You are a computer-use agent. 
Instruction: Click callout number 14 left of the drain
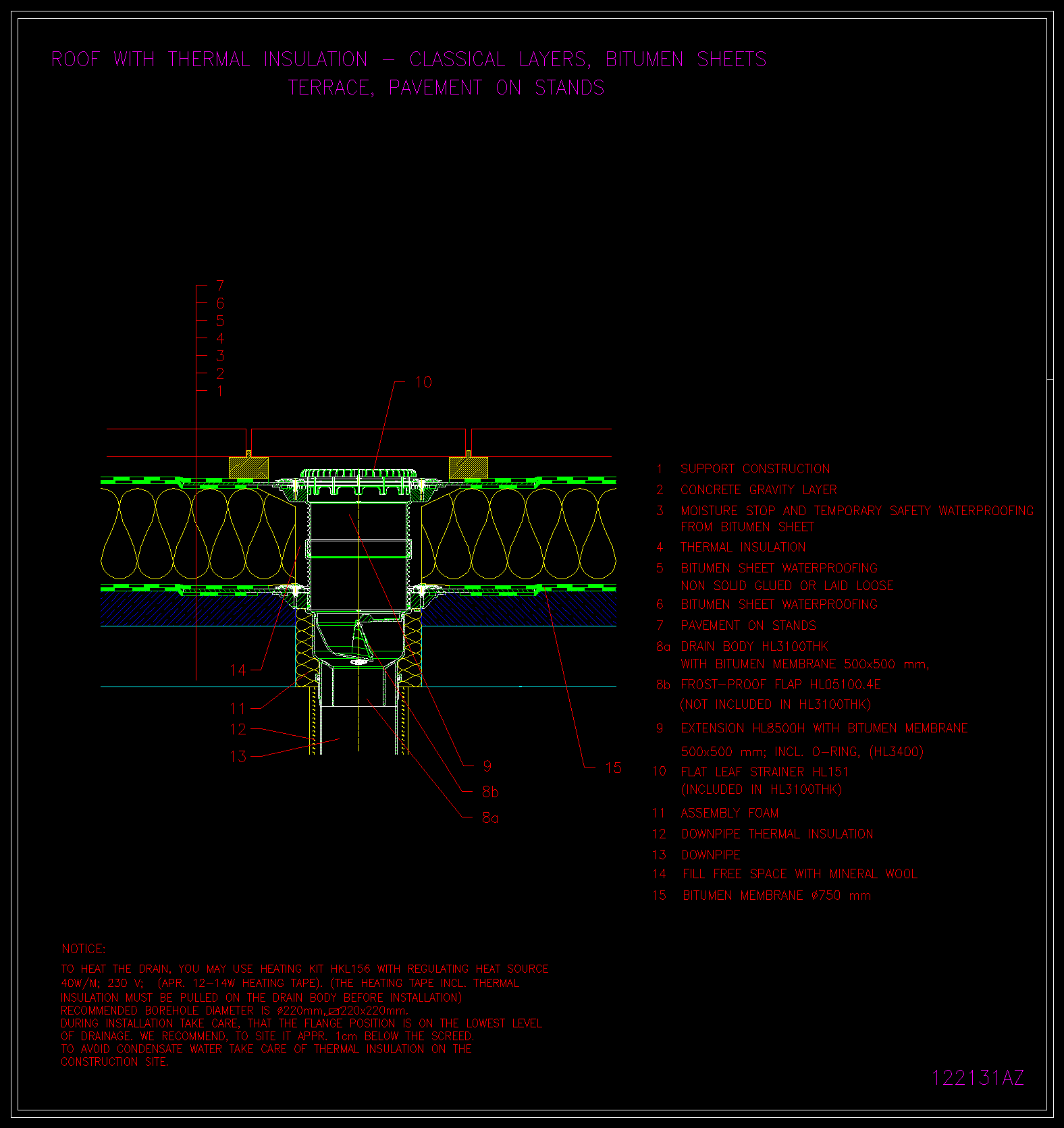click(x=238, y=670)
